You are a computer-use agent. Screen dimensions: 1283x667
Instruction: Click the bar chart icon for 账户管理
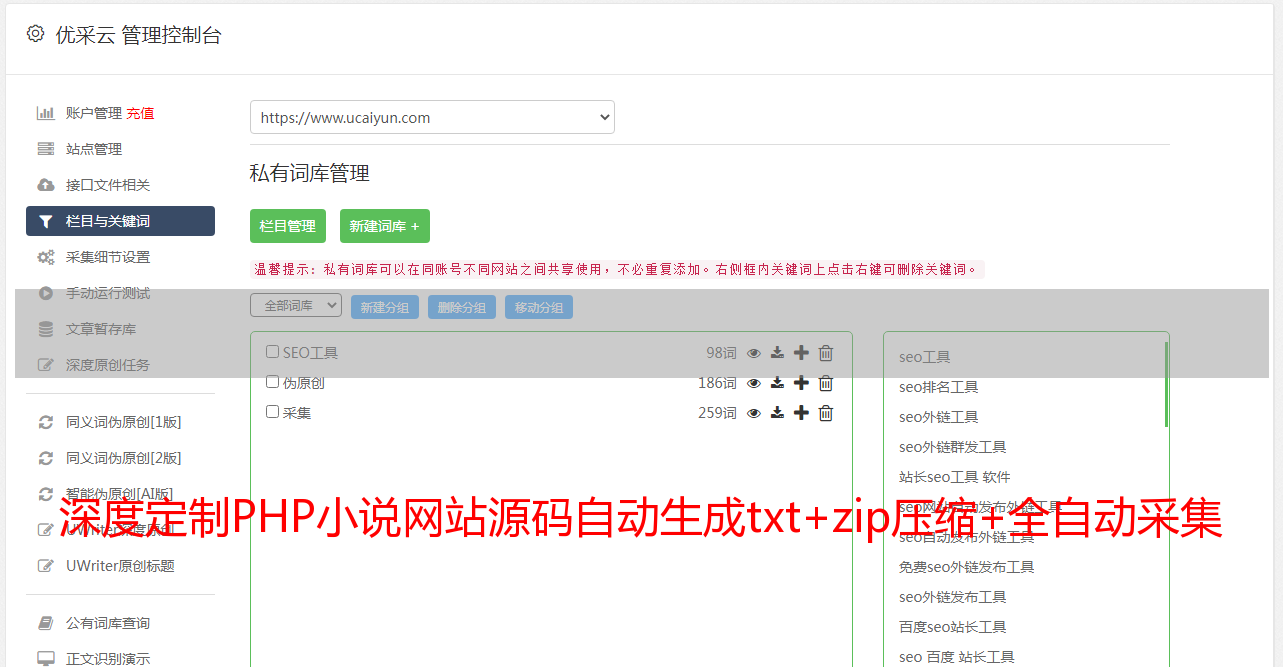click(x=46, y=113)
